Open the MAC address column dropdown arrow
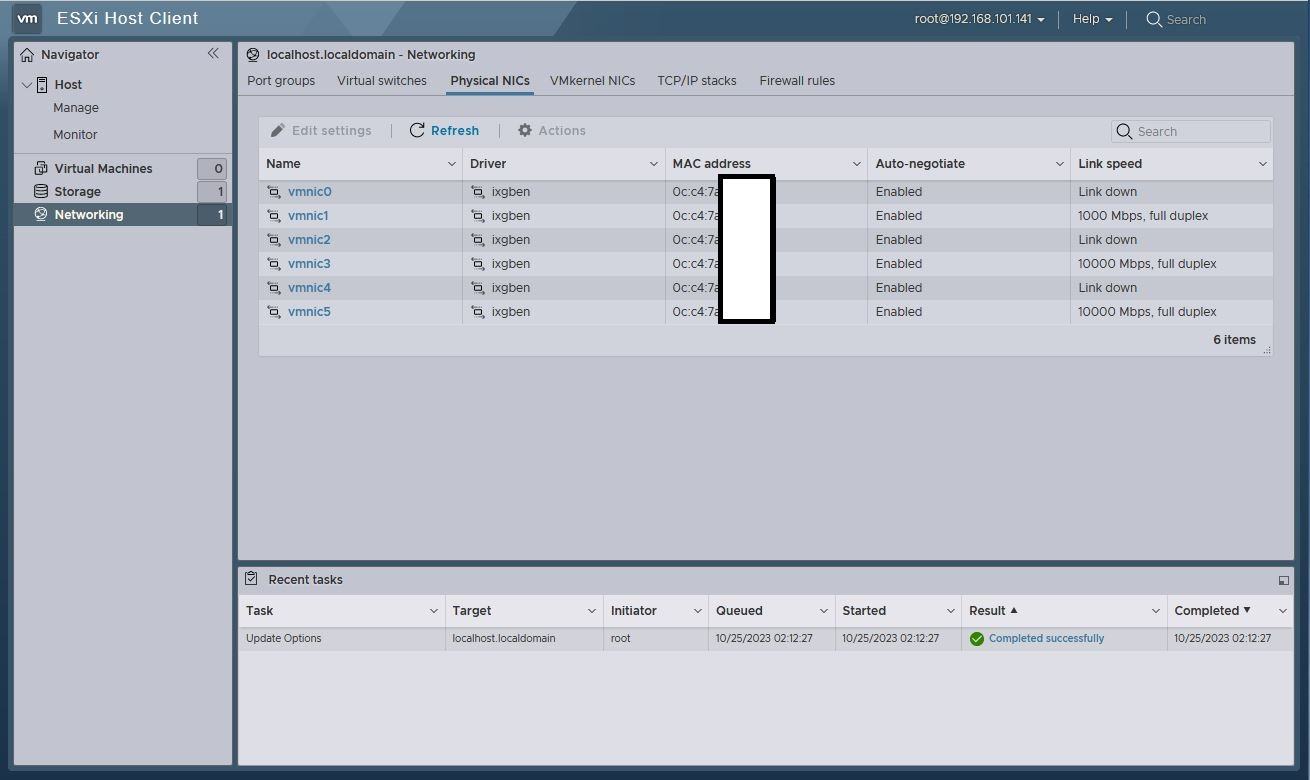Image resolution: width=1310 pixels, height=780 pixels. click(856, 164)
